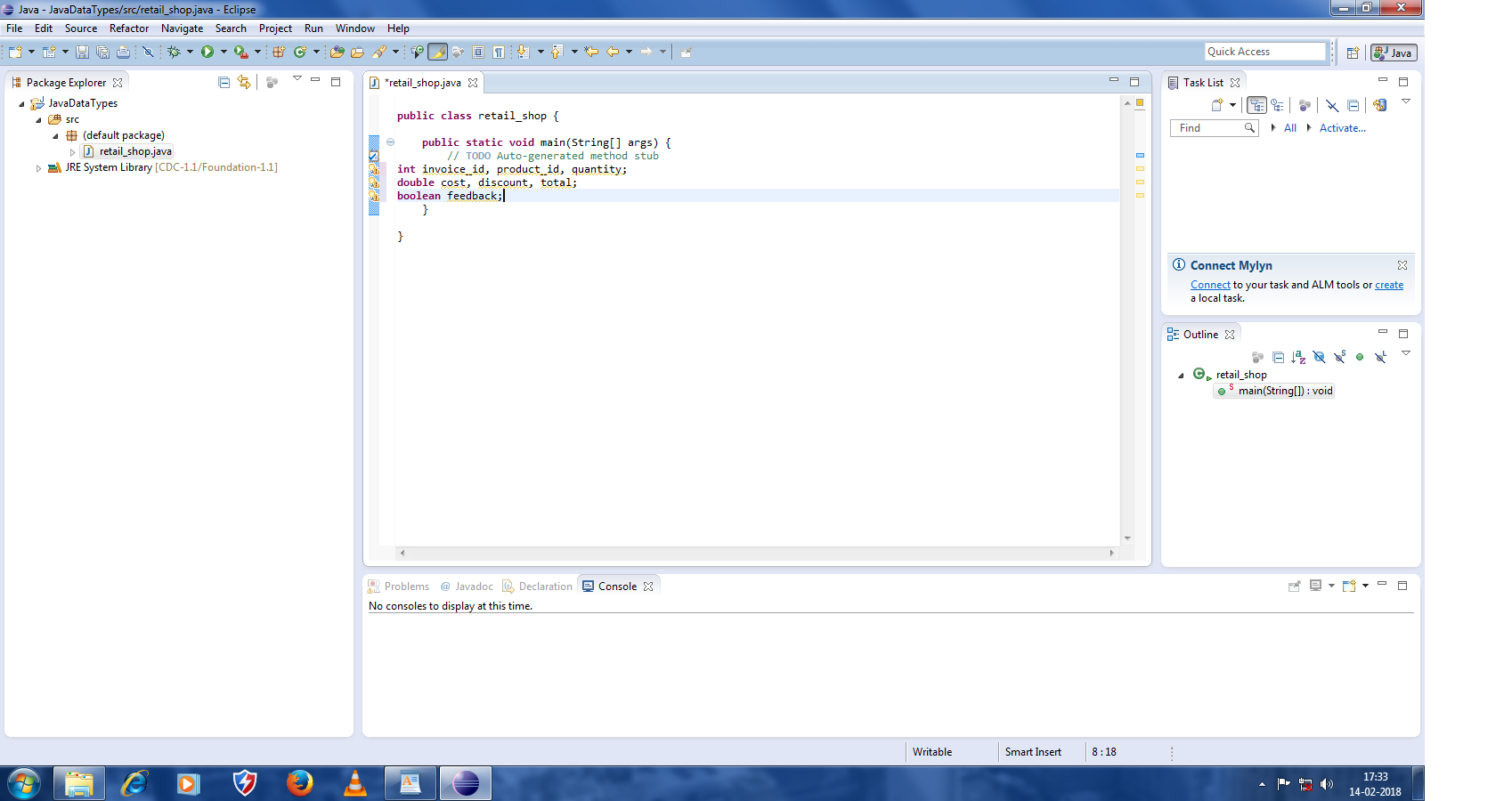
Task: Click the New file toolbar icon
Action: [15, 52]
